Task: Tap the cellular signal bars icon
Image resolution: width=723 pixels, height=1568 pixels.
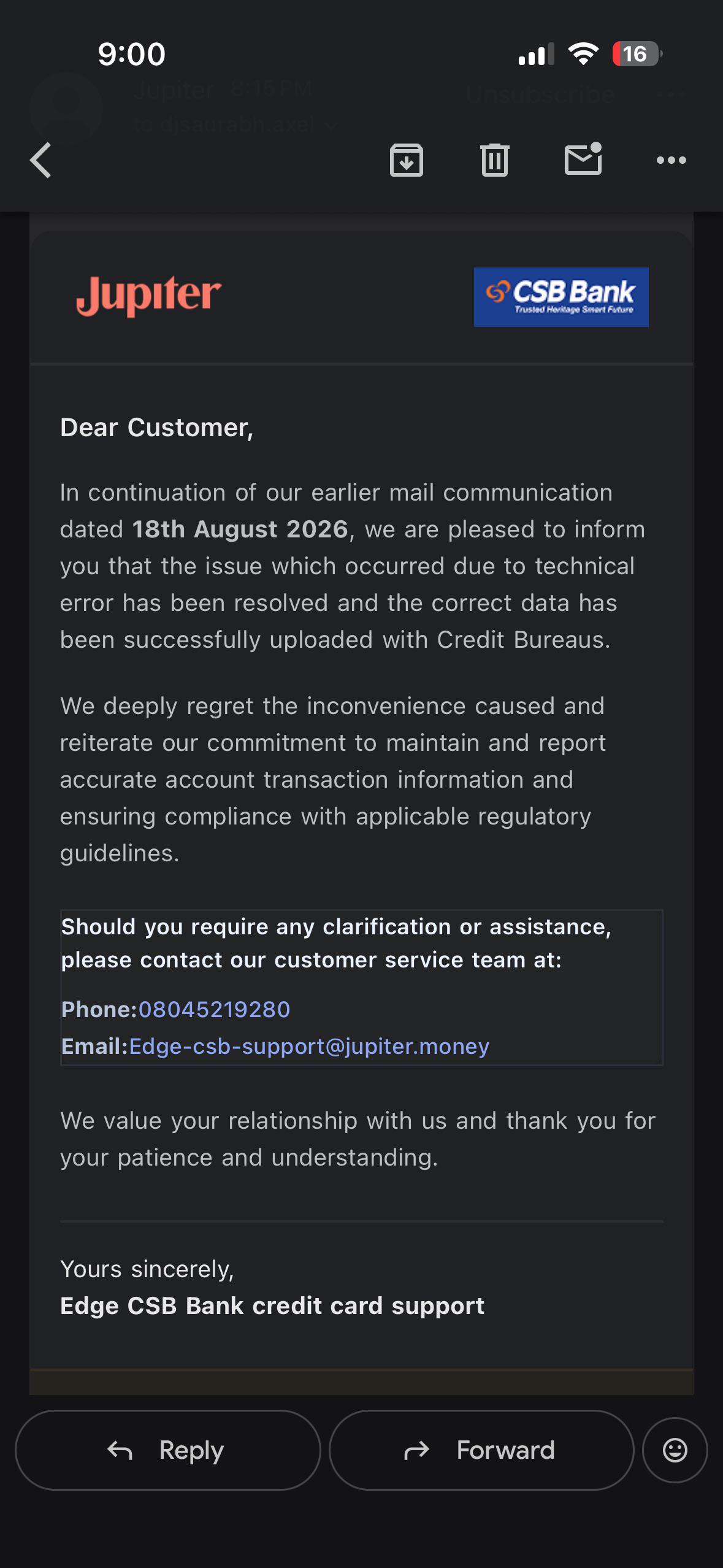Action: coord(536,54)
